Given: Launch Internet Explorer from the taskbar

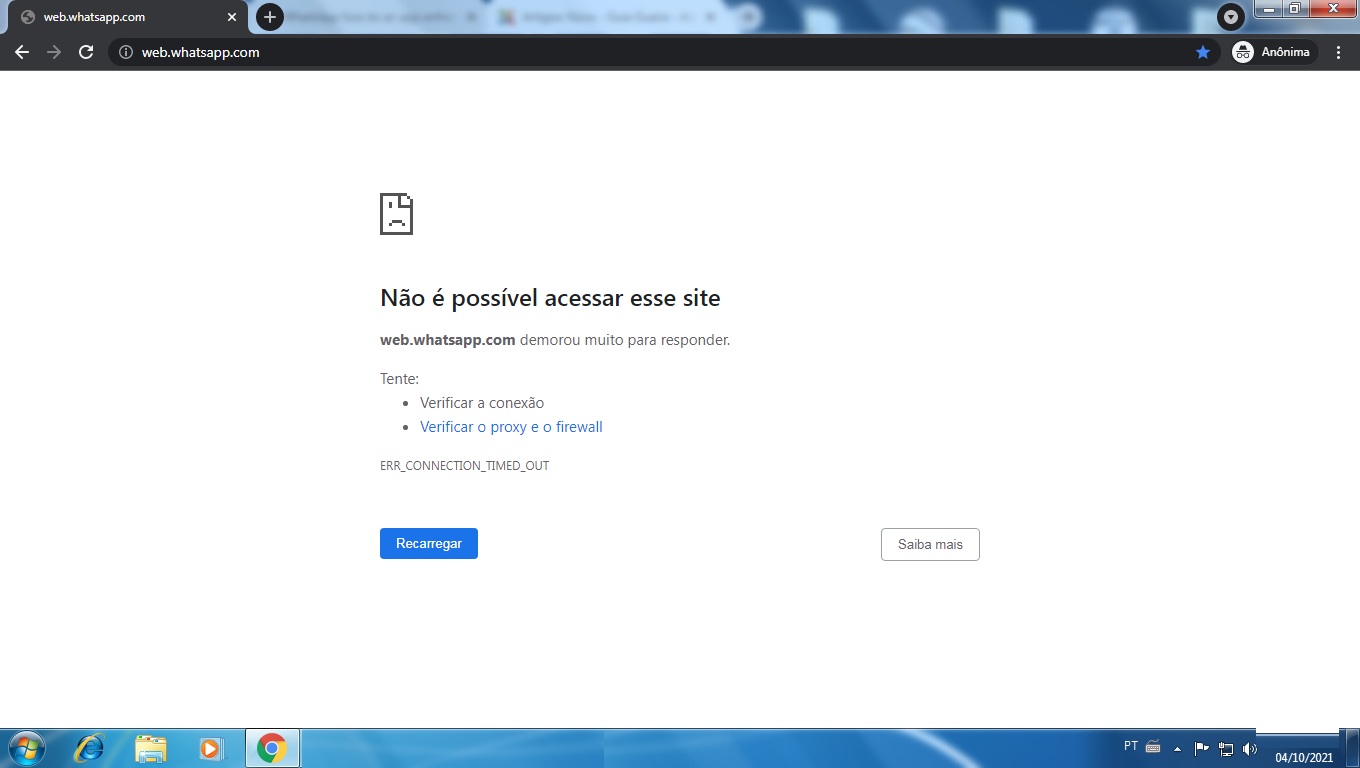Looking at the screenshot, I should click(90, 748).
